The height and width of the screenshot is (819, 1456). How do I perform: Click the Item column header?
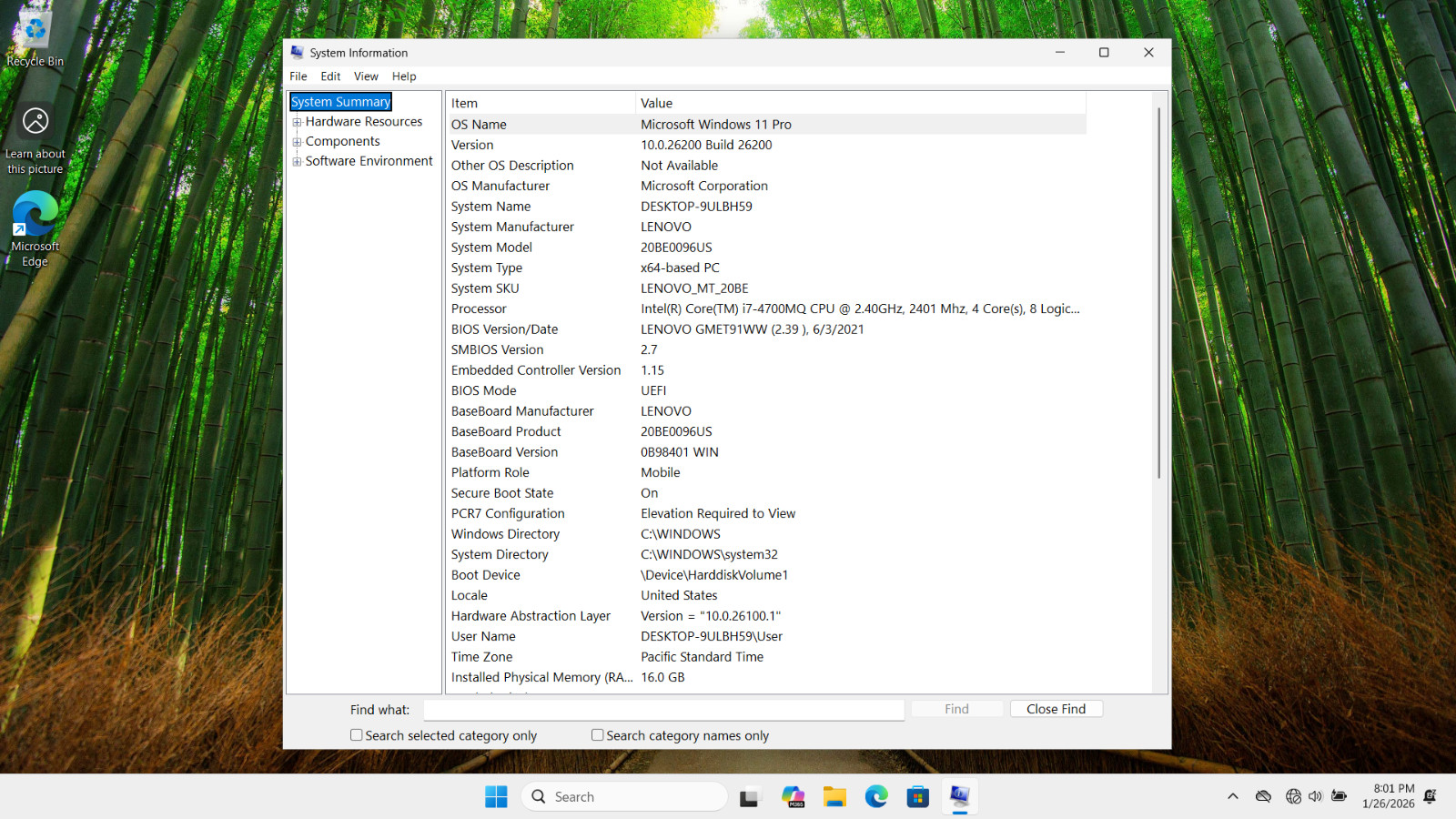pyautogui.click(x=541, y=103)
